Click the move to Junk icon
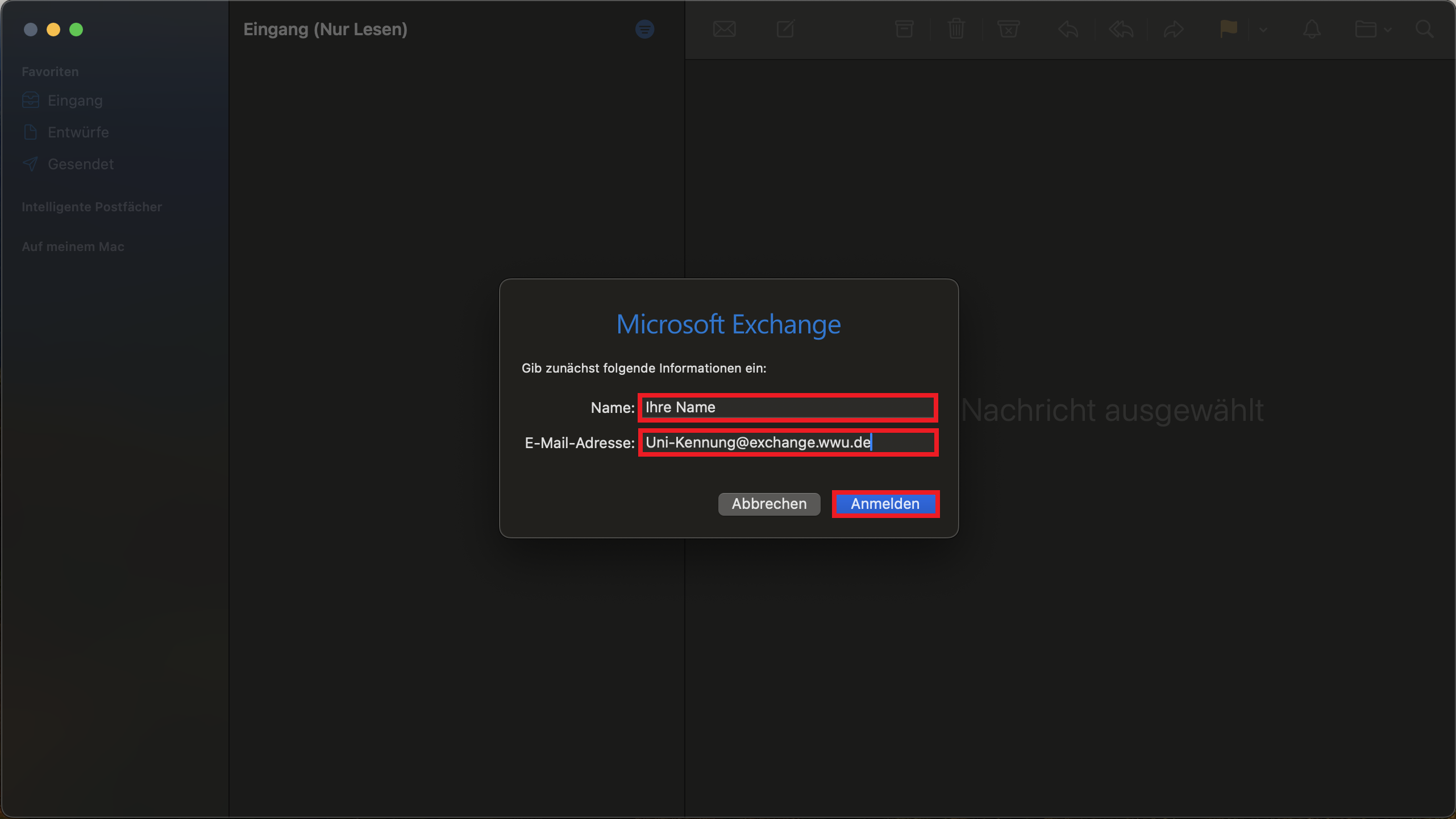This screenshot has height=819, width=1456. point(1008,29)
